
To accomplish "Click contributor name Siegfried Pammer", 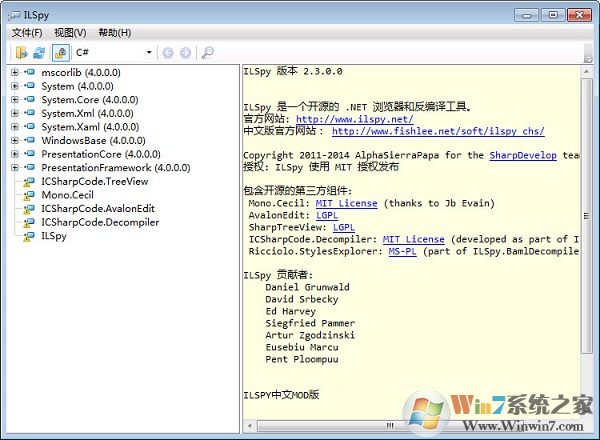I will point(310,323).
